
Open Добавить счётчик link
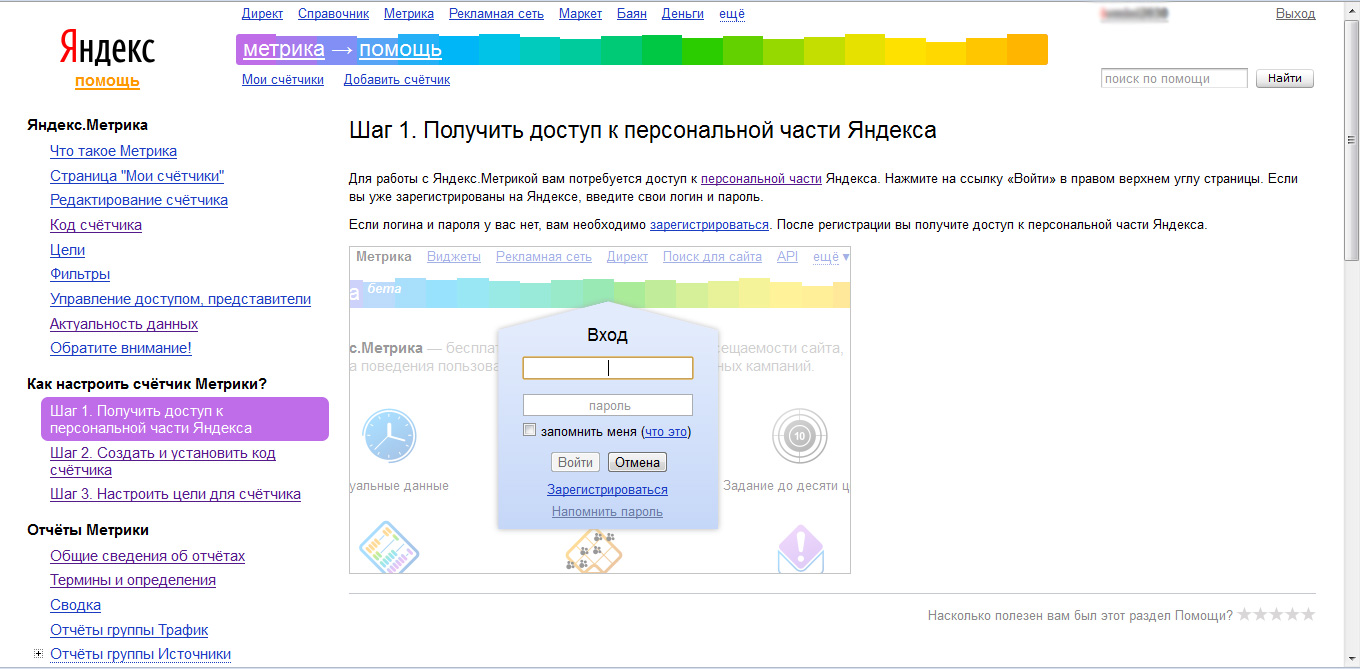click(x=397, y=80)
